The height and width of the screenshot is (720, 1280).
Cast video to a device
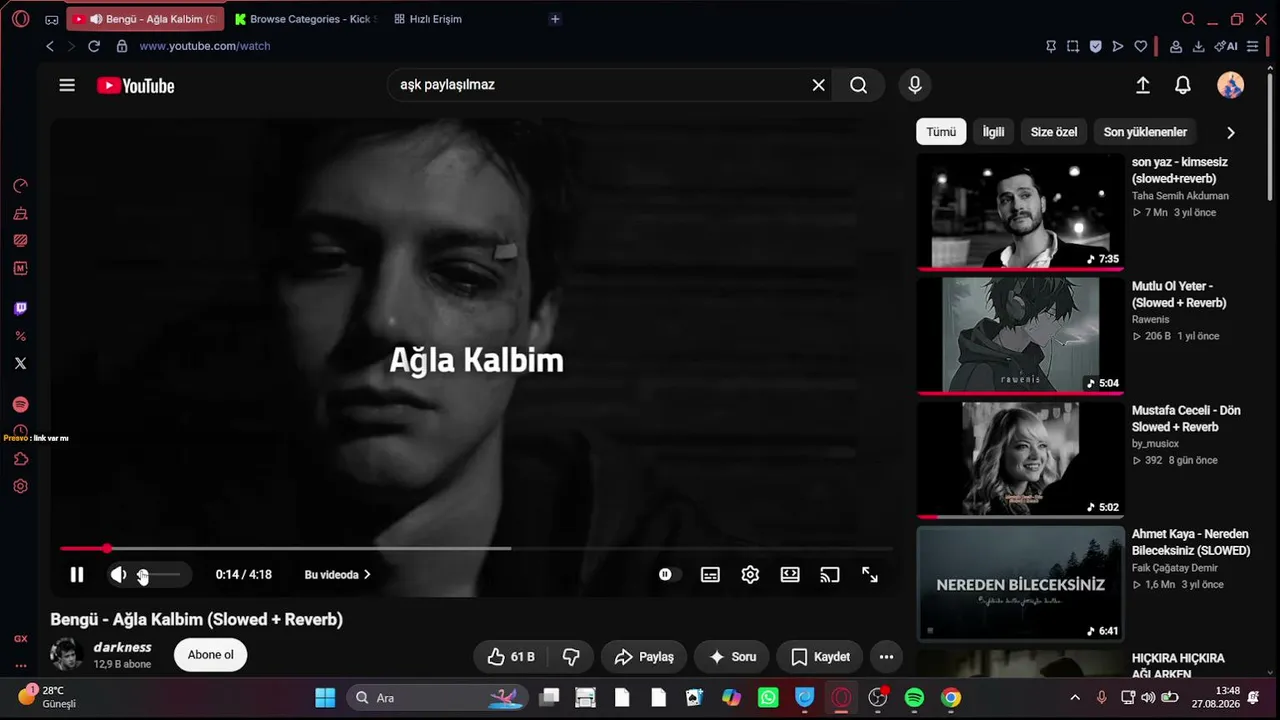point(830,575)
